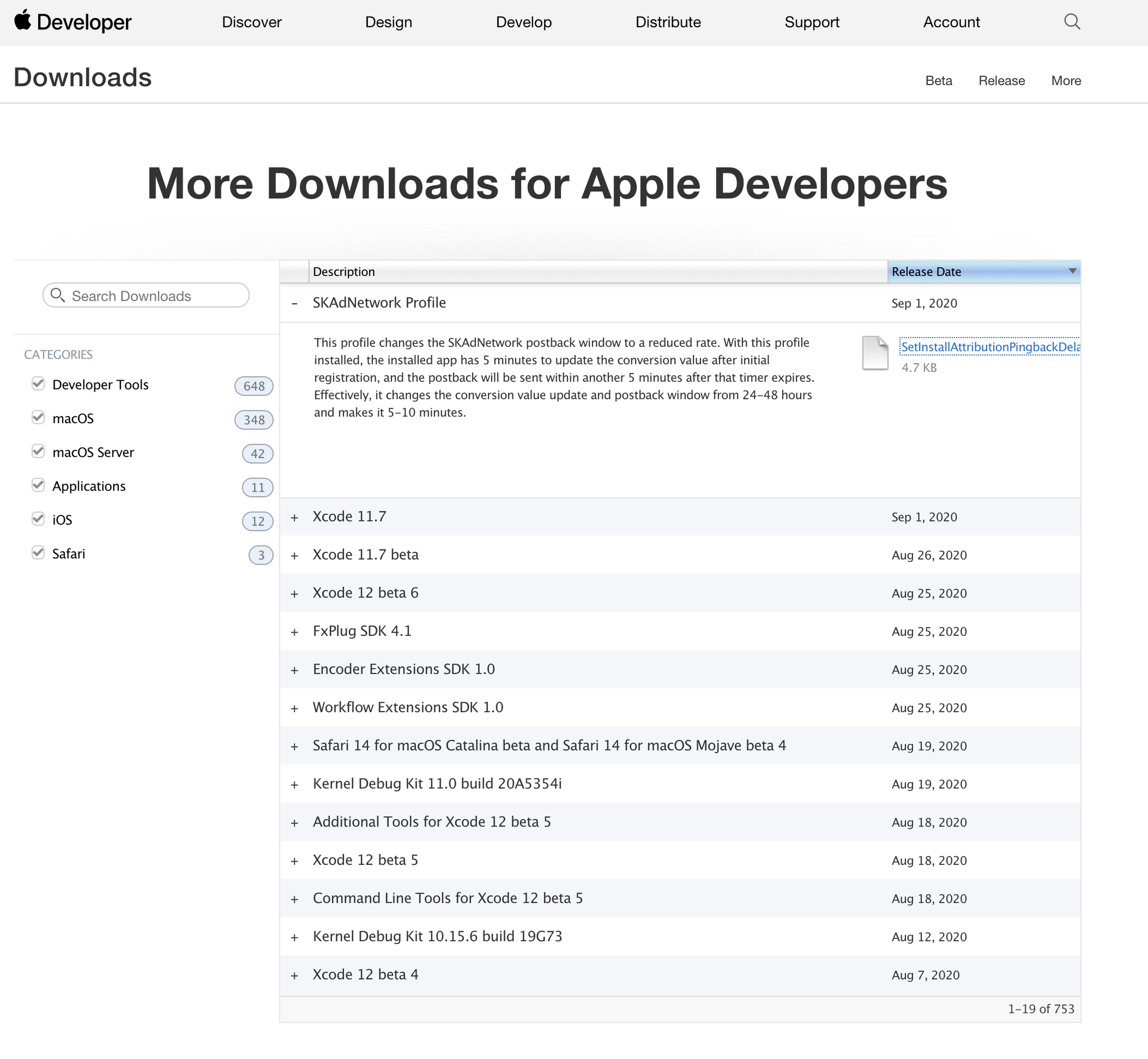Switch to the More downloads tab

click(1066, 80)
